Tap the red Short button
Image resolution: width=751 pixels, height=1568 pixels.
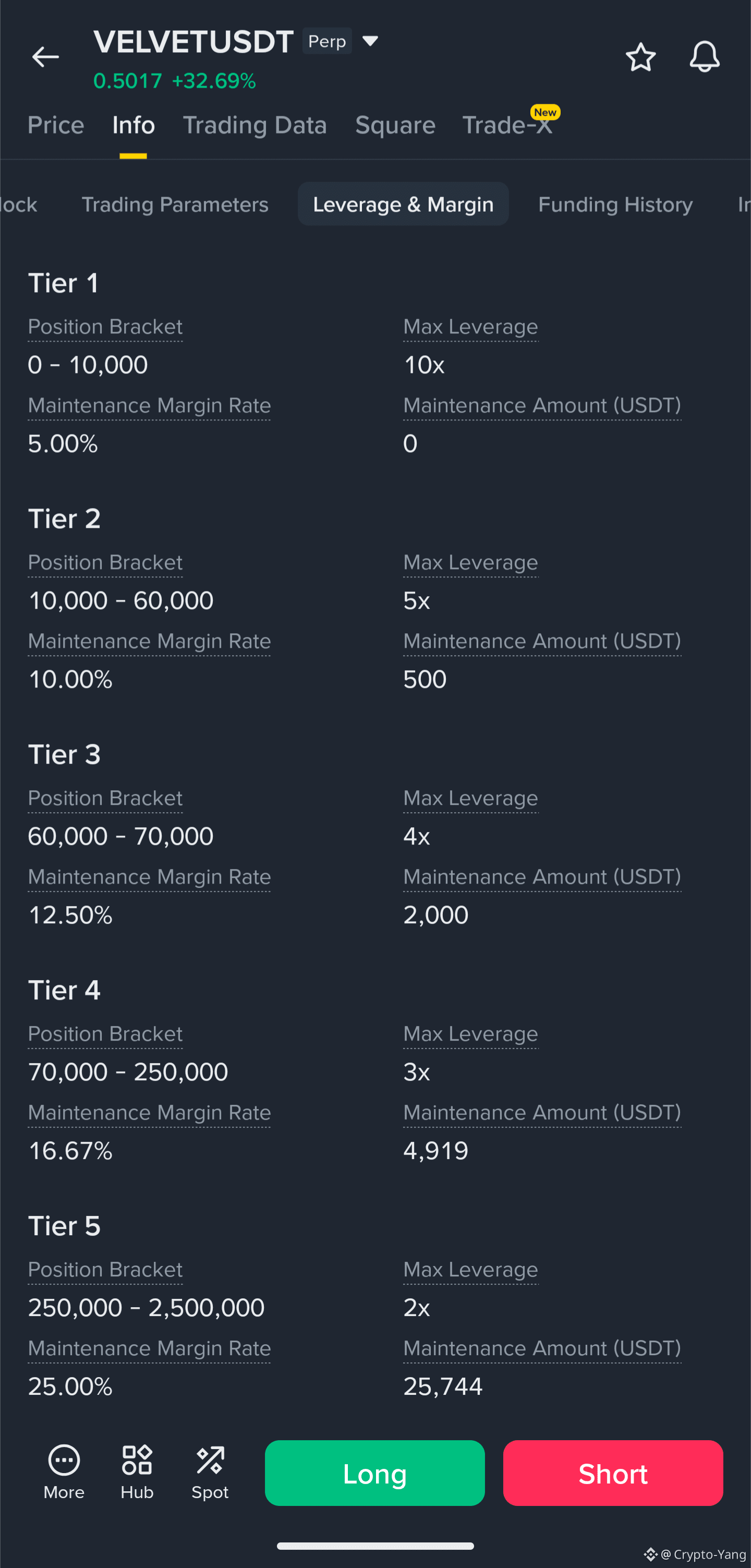coord(613,1473)
